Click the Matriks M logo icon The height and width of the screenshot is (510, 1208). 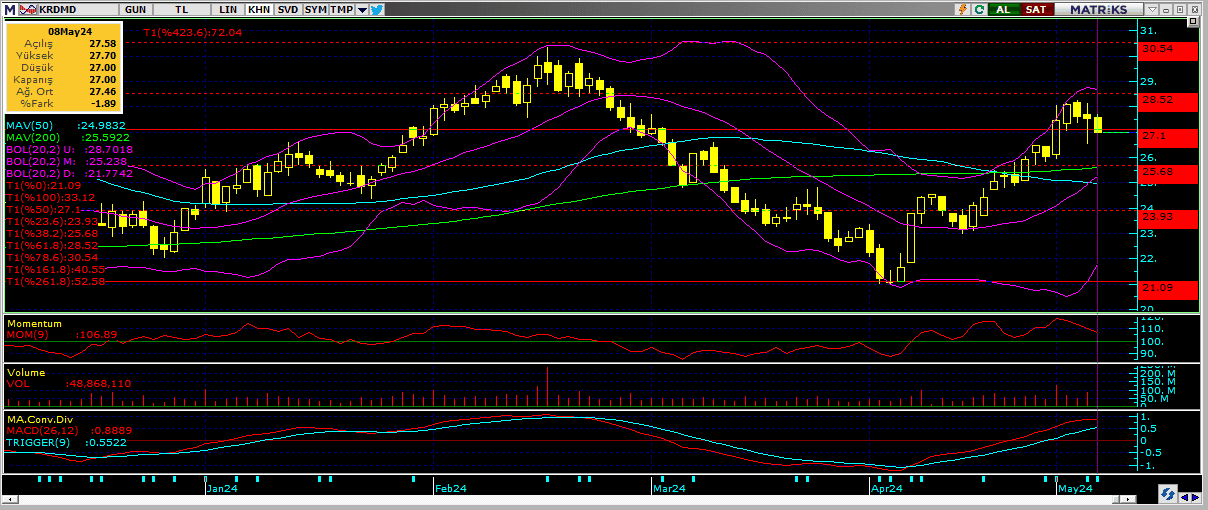click(8, 9)
